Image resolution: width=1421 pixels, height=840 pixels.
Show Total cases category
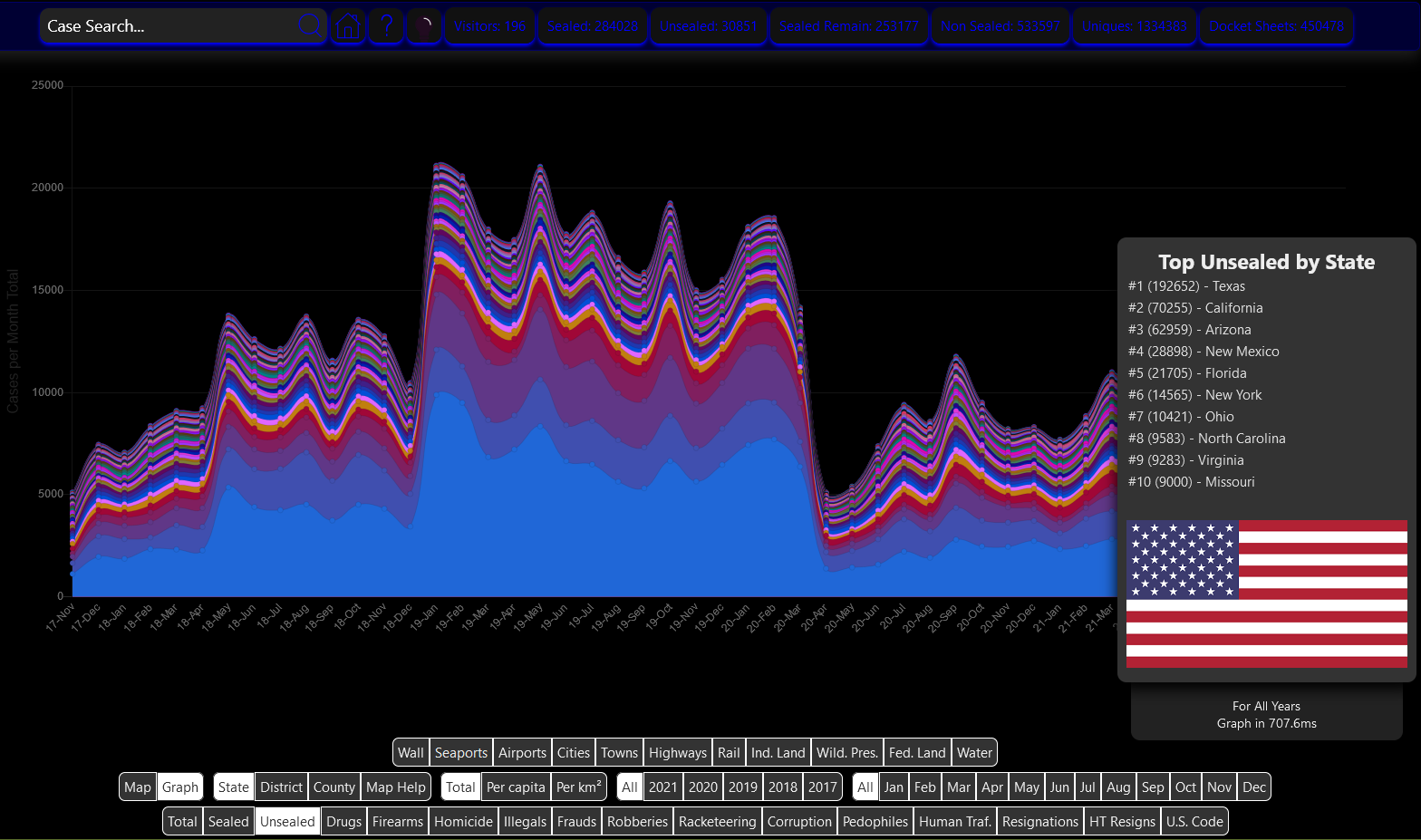click(182, 821)
